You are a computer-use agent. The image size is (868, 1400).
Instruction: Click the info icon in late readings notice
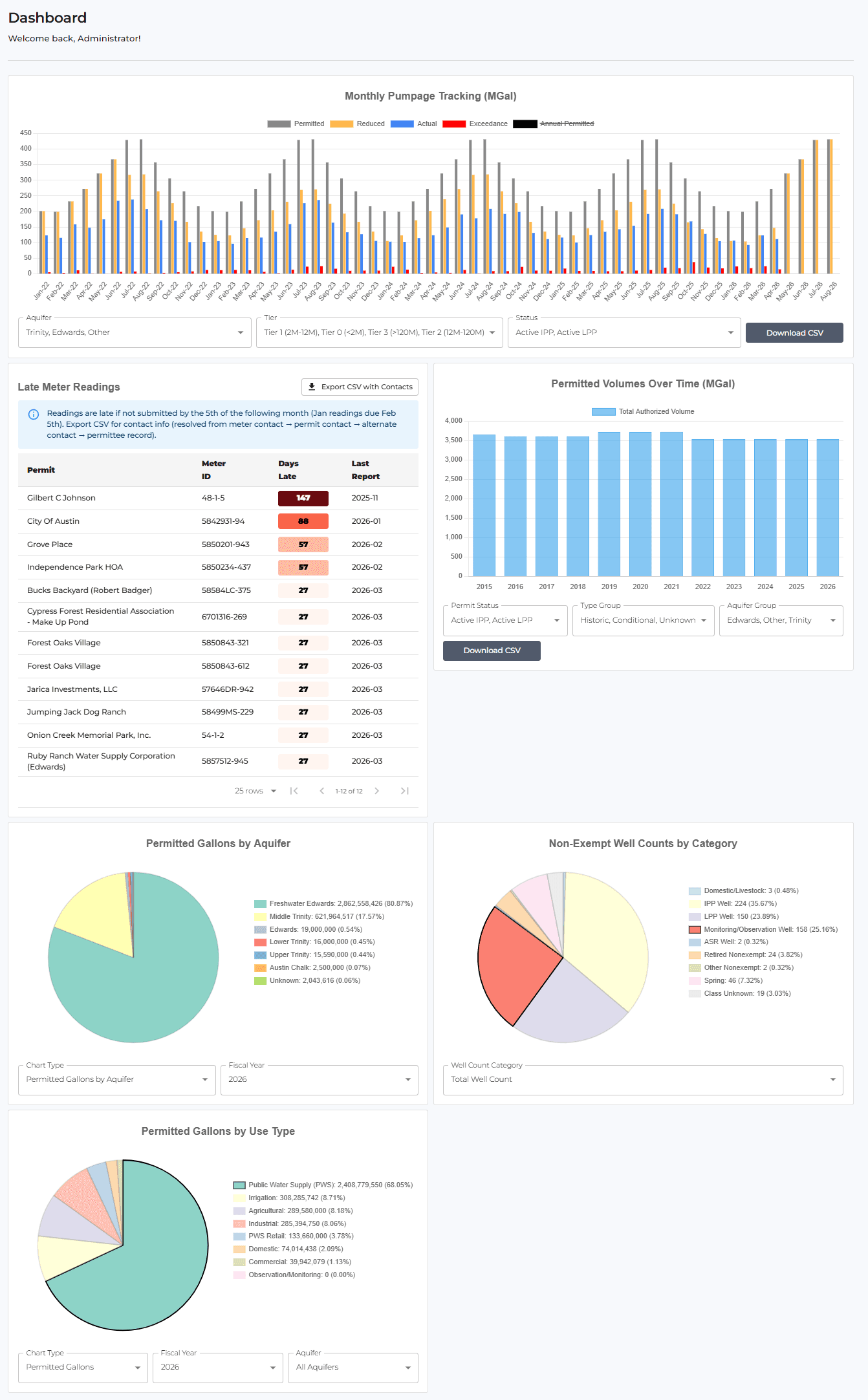point(34,415)
